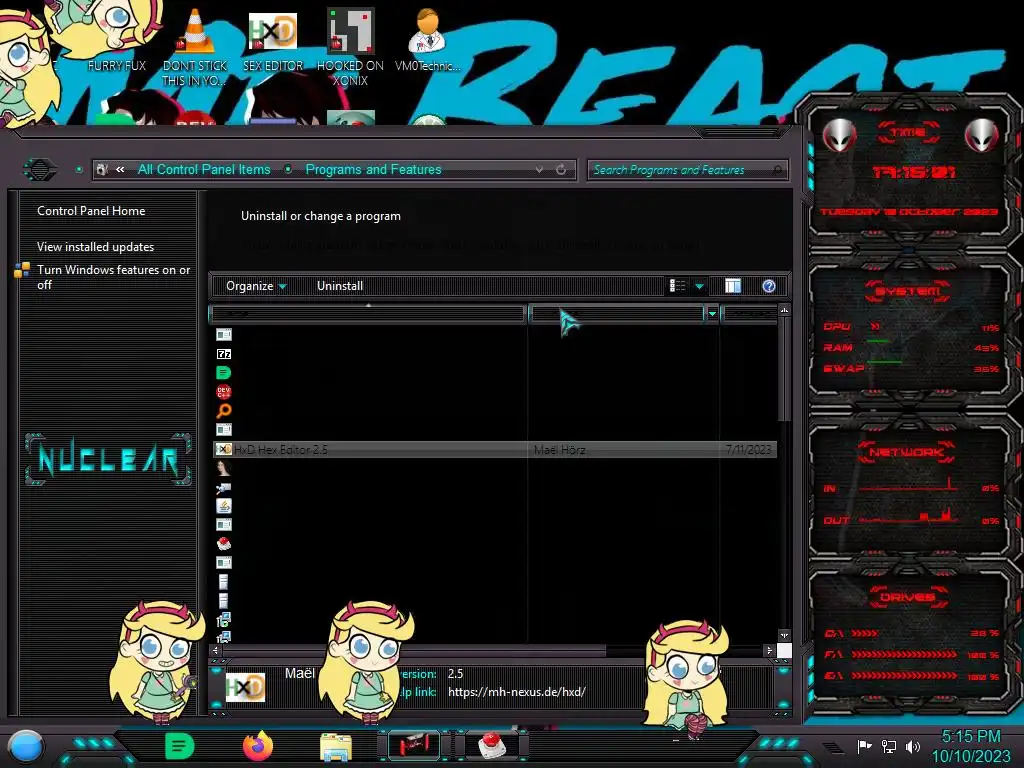Click the horizontal scrollbar thumb
Screen dimensions: 1024x768
pyautogui.click(x=414, y=650)
